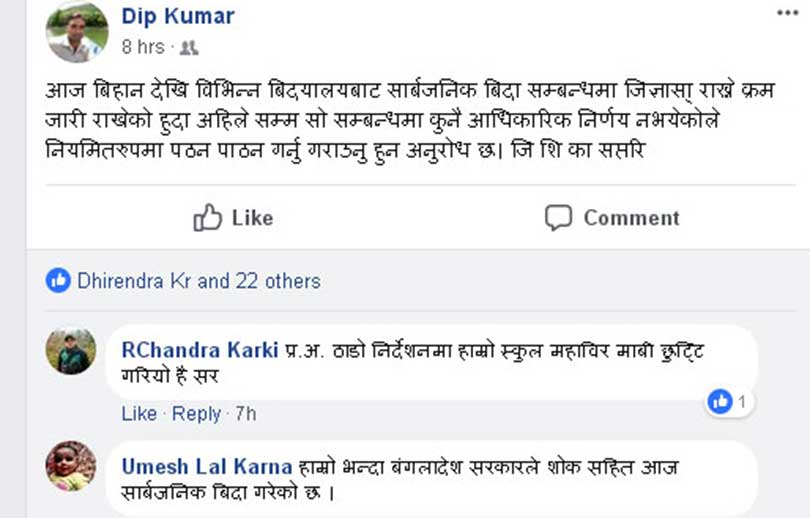The image size is (810, 518).
Task: Open the three-dot post options menu
Action: 787,13
